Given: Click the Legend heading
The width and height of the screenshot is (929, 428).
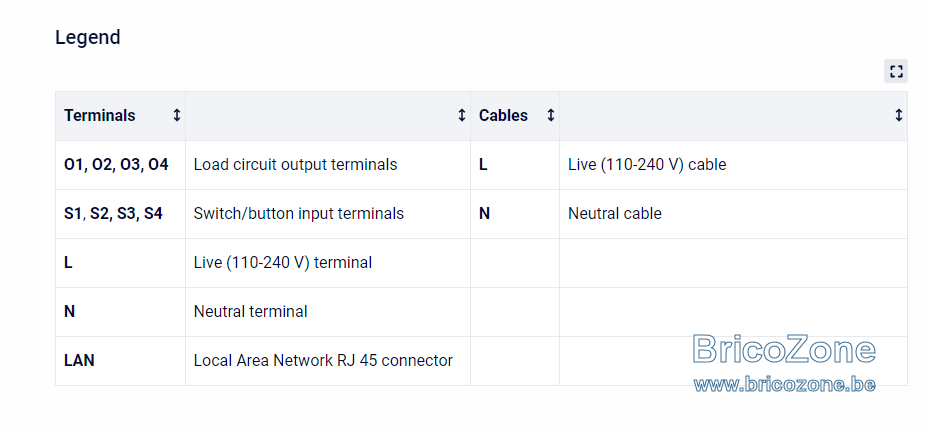Looking at the screenshot, I should (x=88, y=37).
